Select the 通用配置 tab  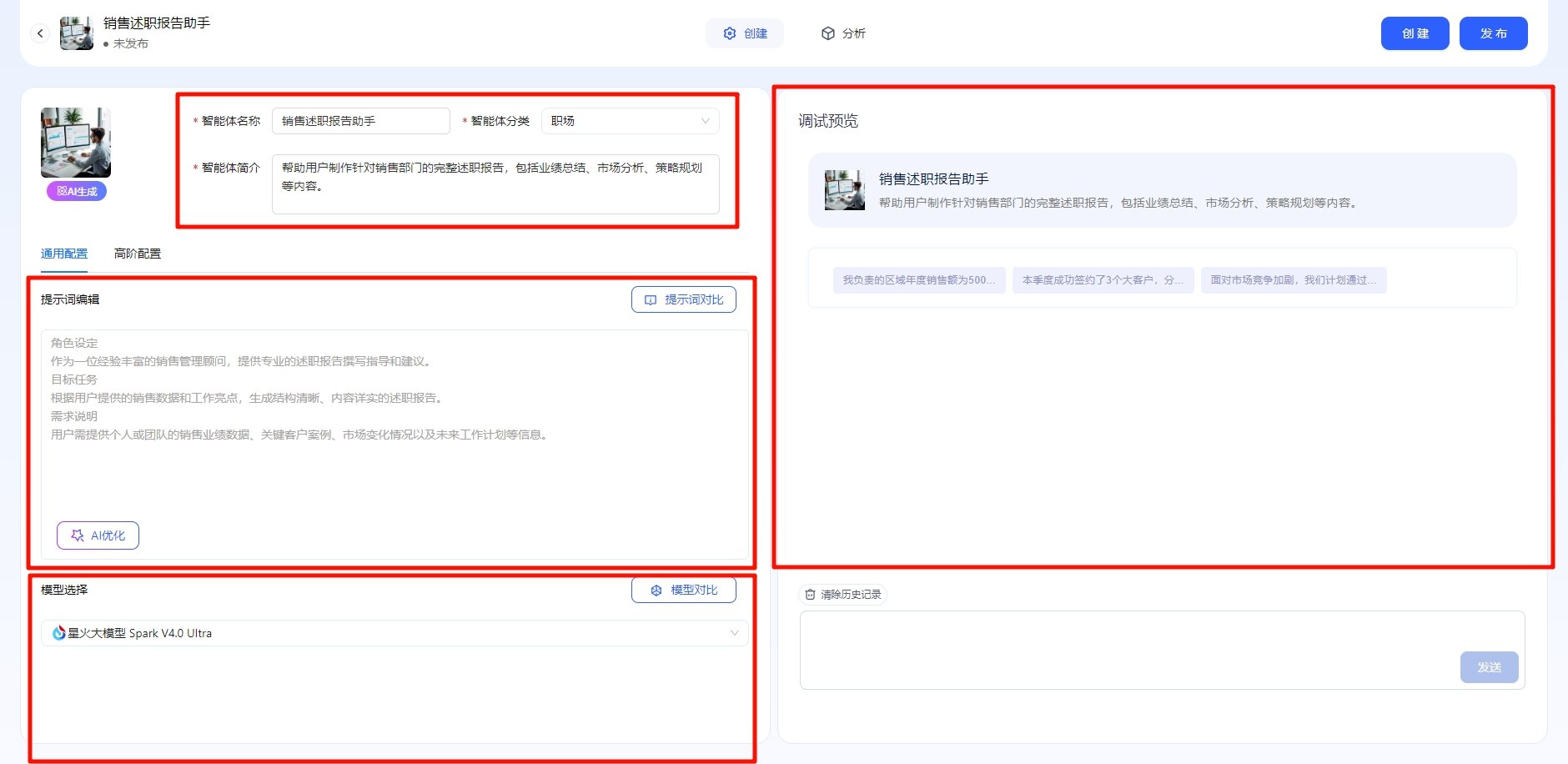tap(63, 253)
